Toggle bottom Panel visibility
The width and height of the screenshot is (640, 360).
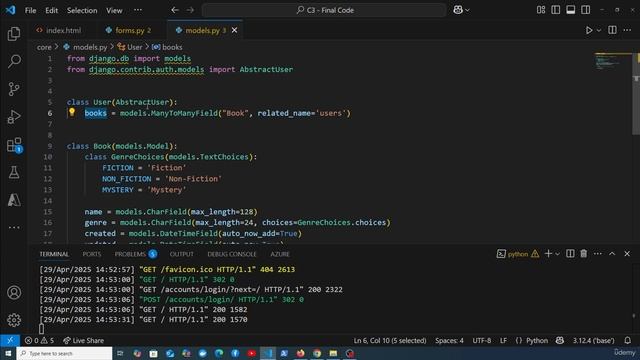coord(571,10)
